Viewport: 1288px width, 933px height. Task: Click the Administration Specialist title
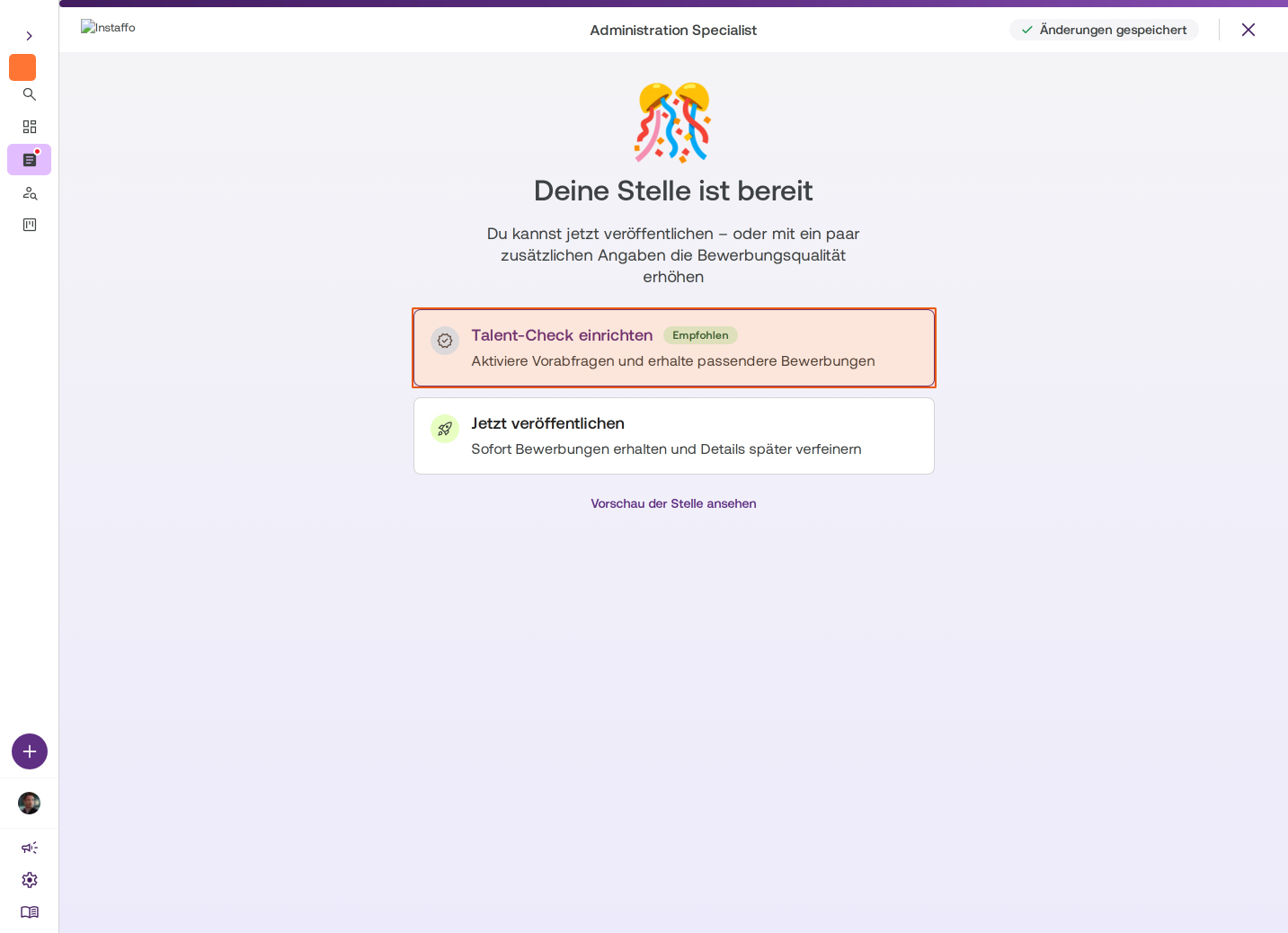click(673, 31)
